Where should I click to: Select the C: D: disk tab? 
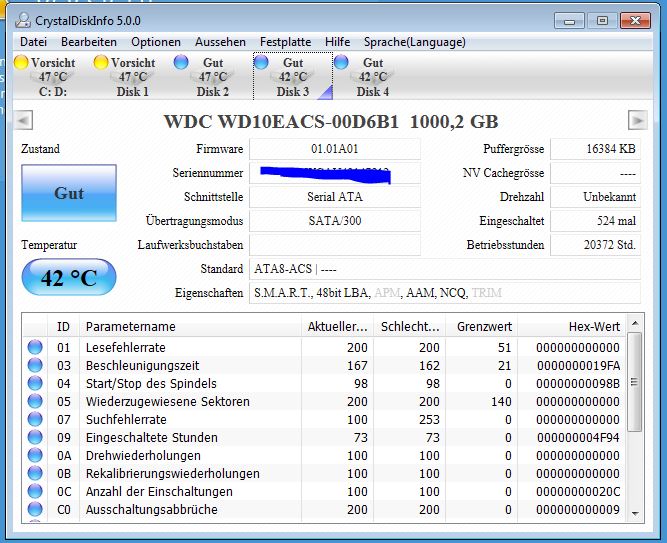pos(53,77)
